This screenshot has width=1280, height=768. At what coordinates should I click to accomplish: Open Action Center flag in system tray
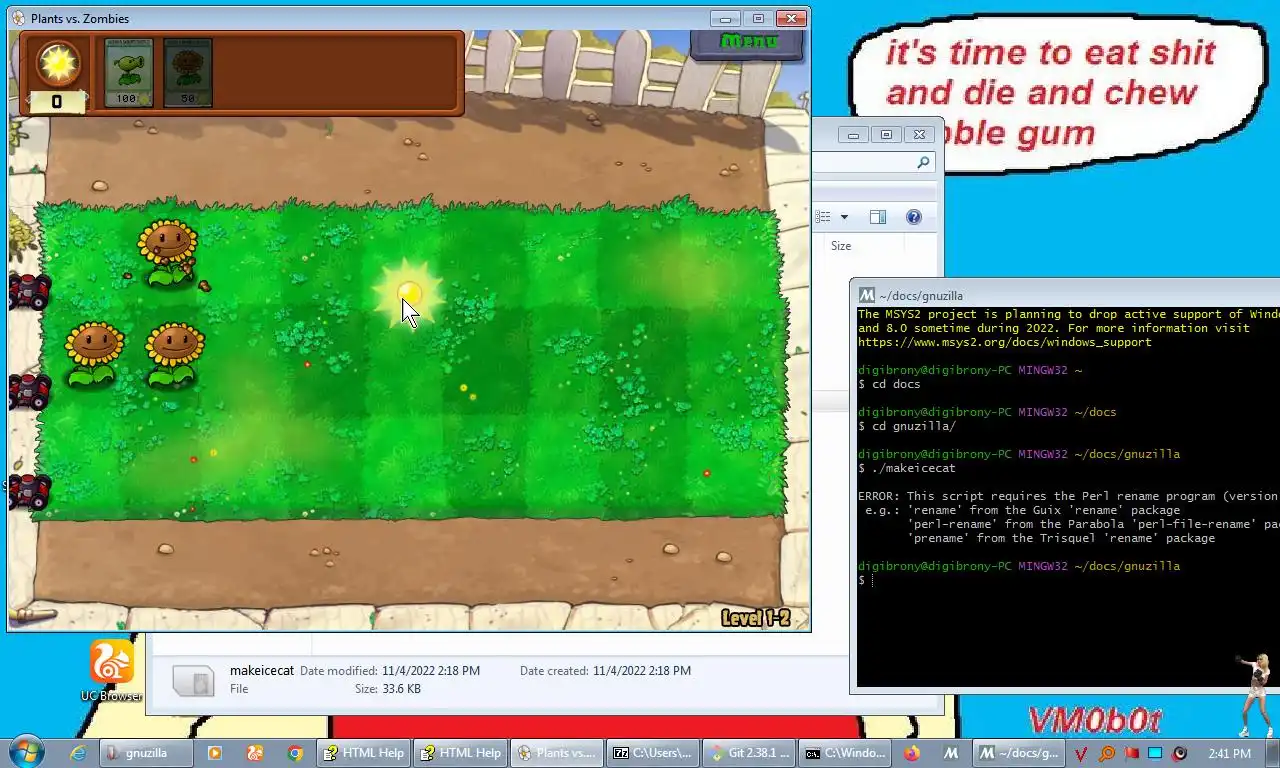coord(1131,753)
